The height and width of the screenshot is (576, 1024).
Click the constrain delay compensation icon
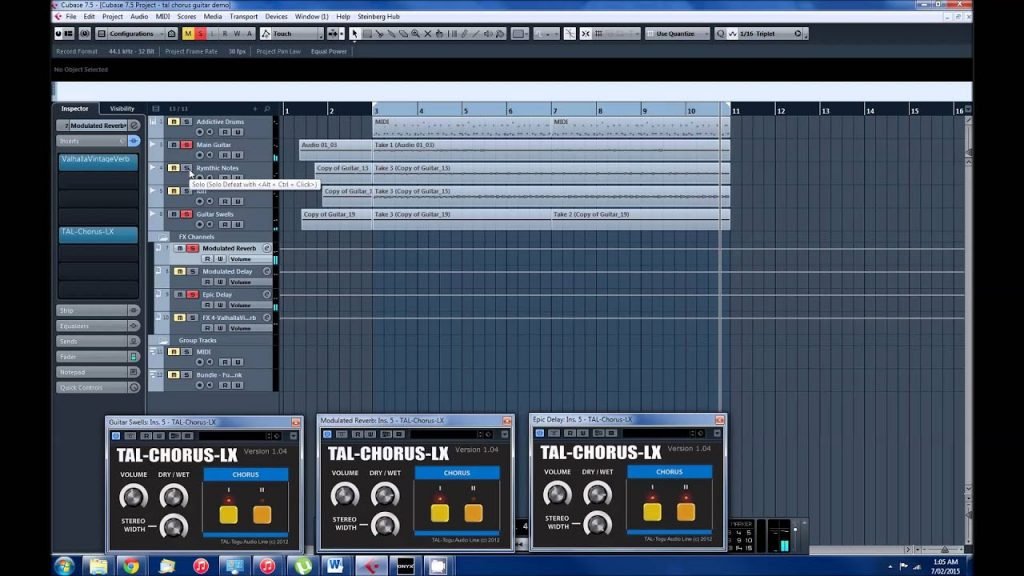tap(84, 33)
